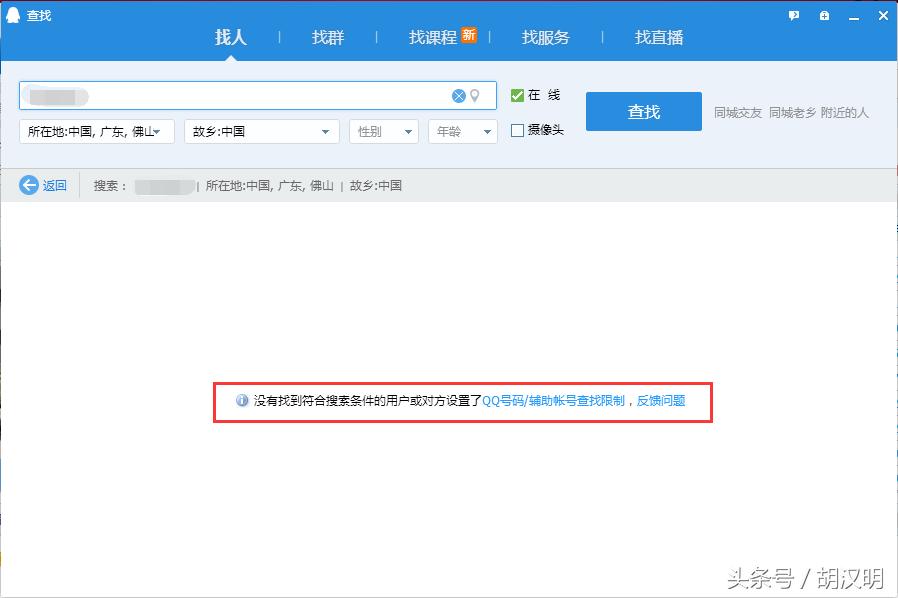Click the location pin icon in search box

[474, 96]
